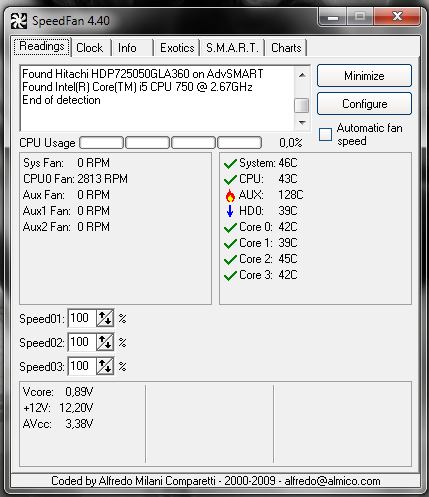Enable the Automatic fan speed checkbox

coord(325,135)
